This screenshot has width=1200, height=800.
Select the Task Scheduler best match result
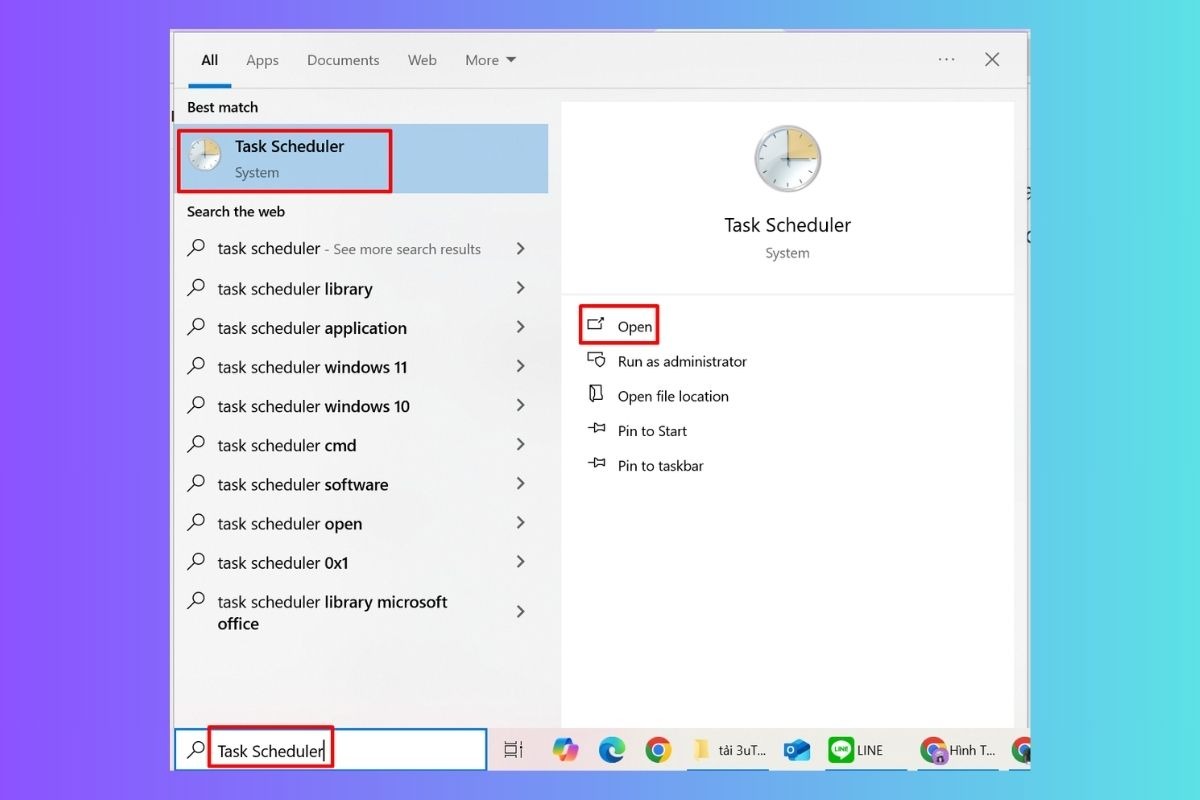point(362,158)
